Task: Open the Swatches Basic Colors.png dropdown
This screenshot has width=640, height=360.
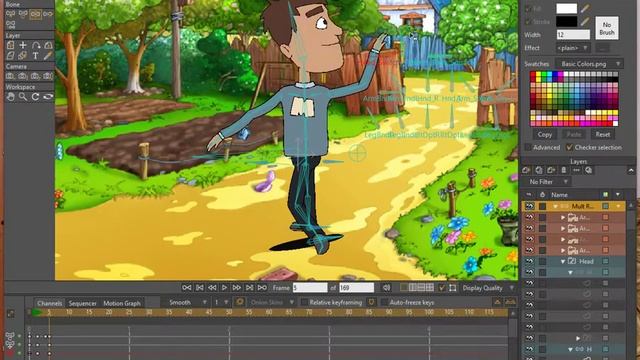Action: [x=589, y=64]
